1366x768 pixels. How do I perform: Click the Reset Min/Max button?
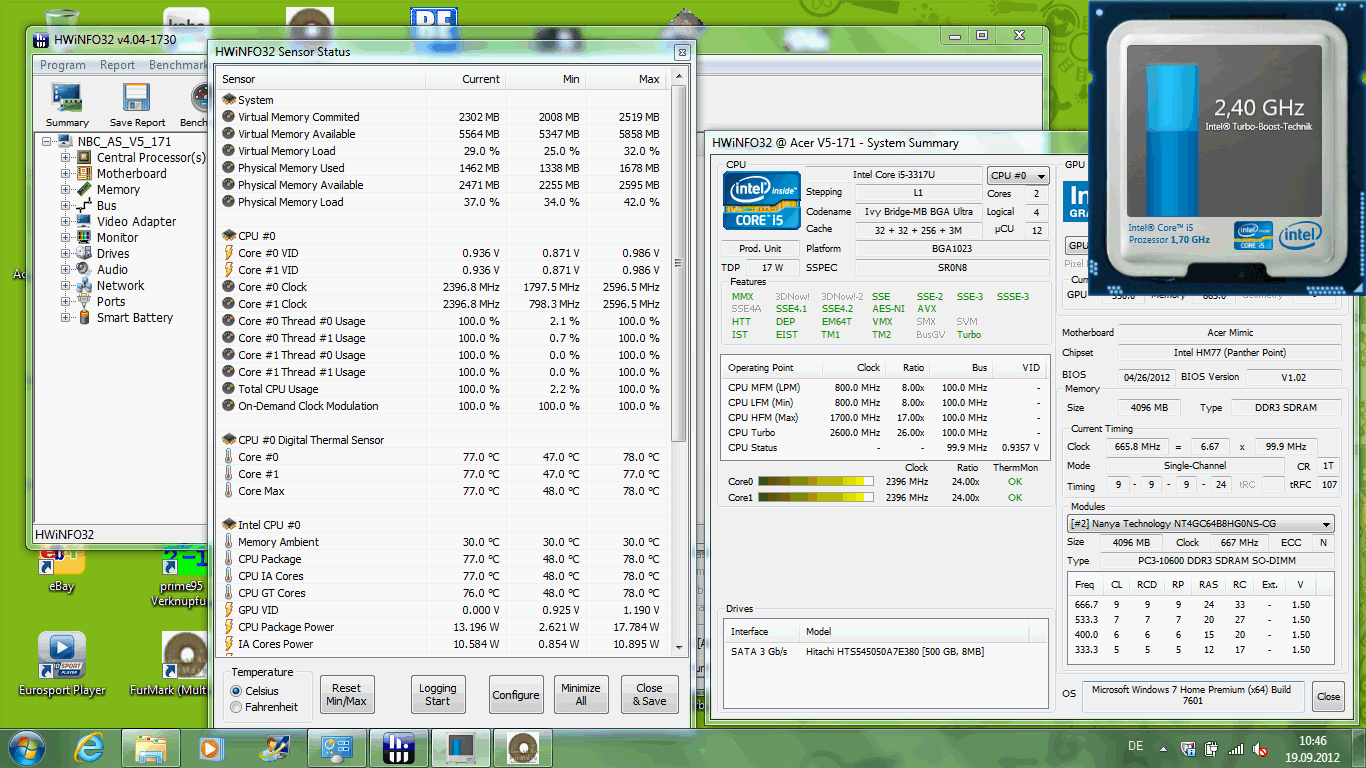pos(347,695)
